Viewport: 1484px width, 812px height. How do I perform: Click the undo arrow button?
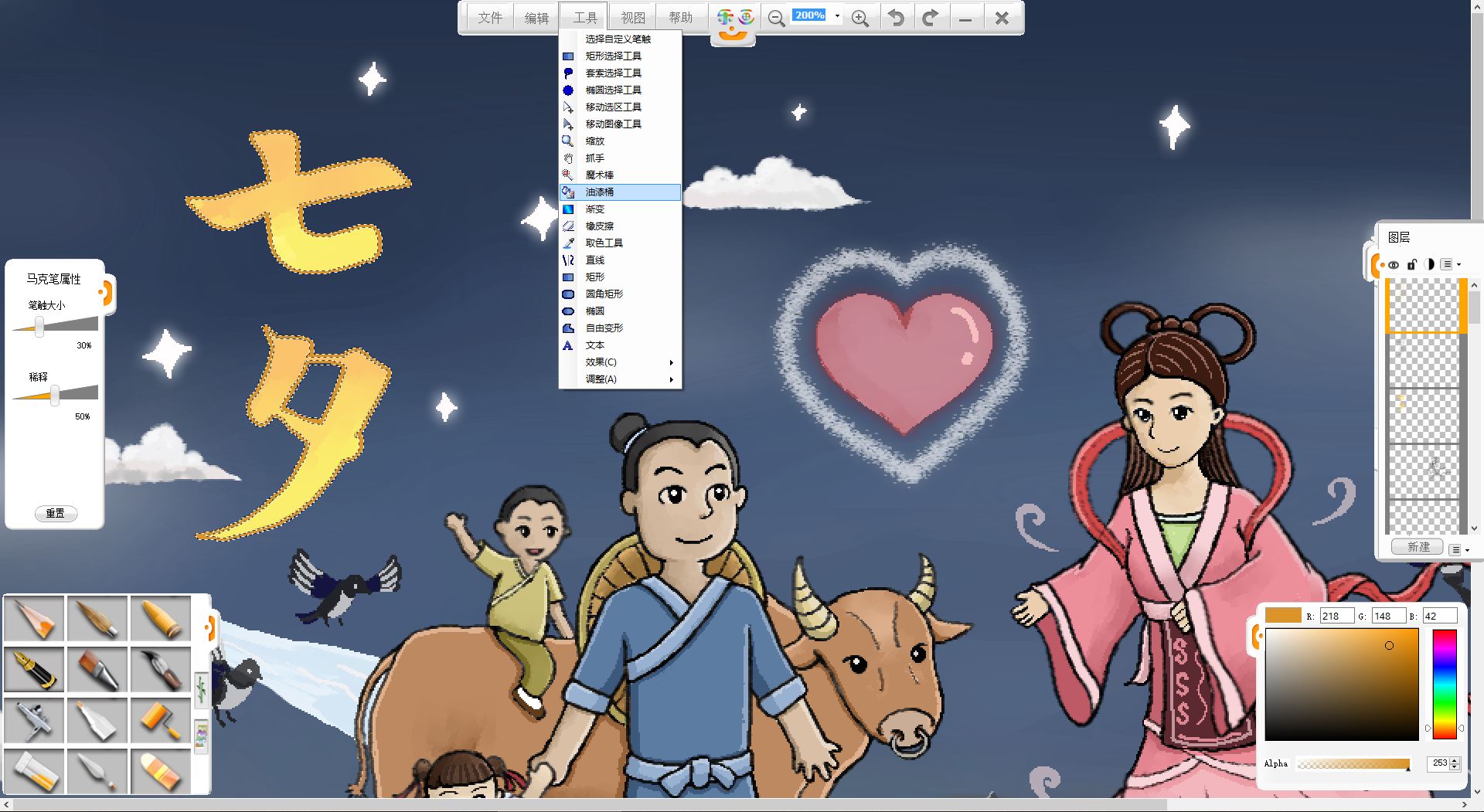point(896,18)
